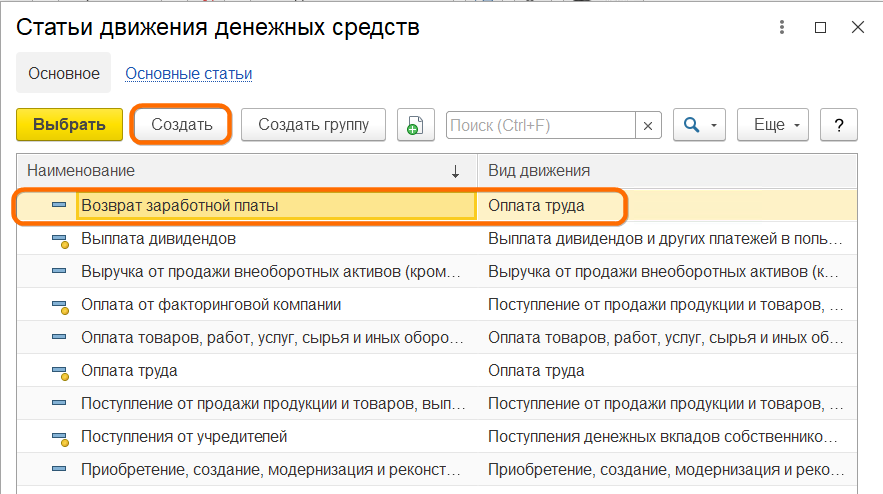The width and height of the screenshot is (883, 494).
Task: Click the row icon beside Оплата труда name
Action: point(60,372)
